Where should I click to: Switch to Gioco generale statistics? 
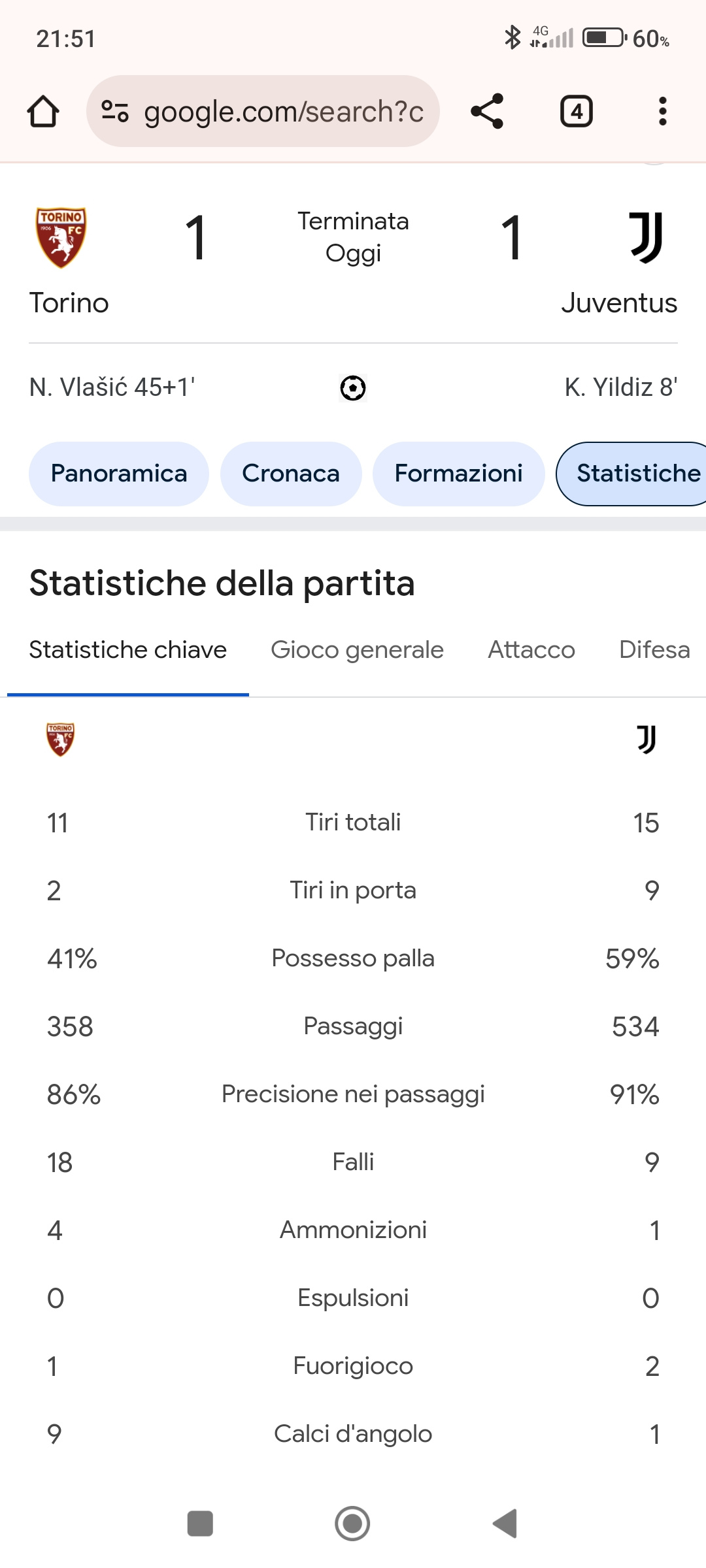(x=357, y=650)
